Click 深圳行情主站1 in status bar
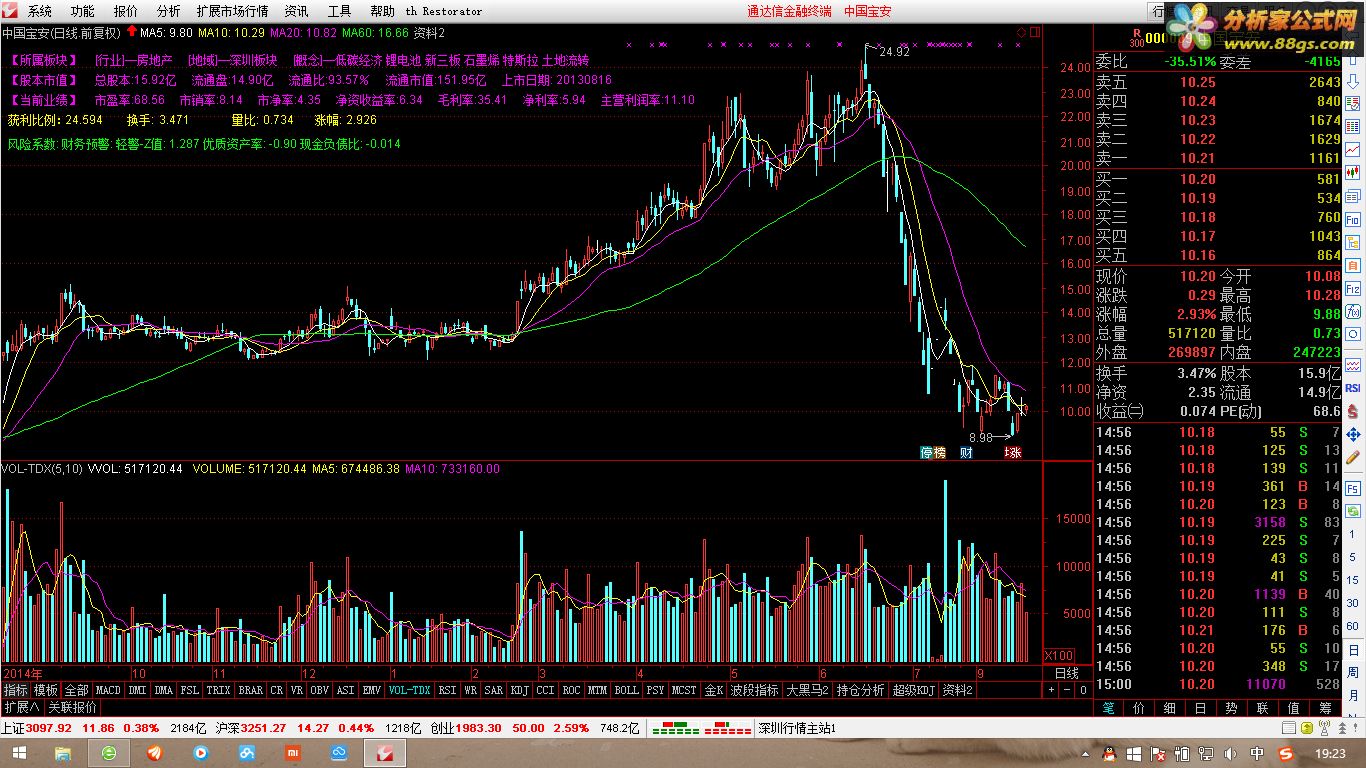Viewport: 1366px width, 768px height. [797, 728]
